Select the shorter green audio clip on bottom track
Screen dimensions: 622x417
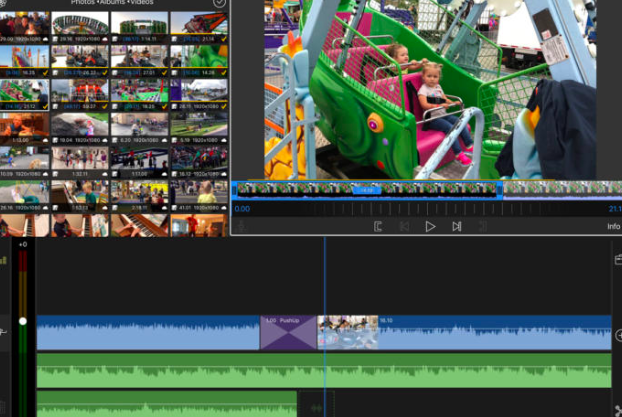(x=167, y=404)
